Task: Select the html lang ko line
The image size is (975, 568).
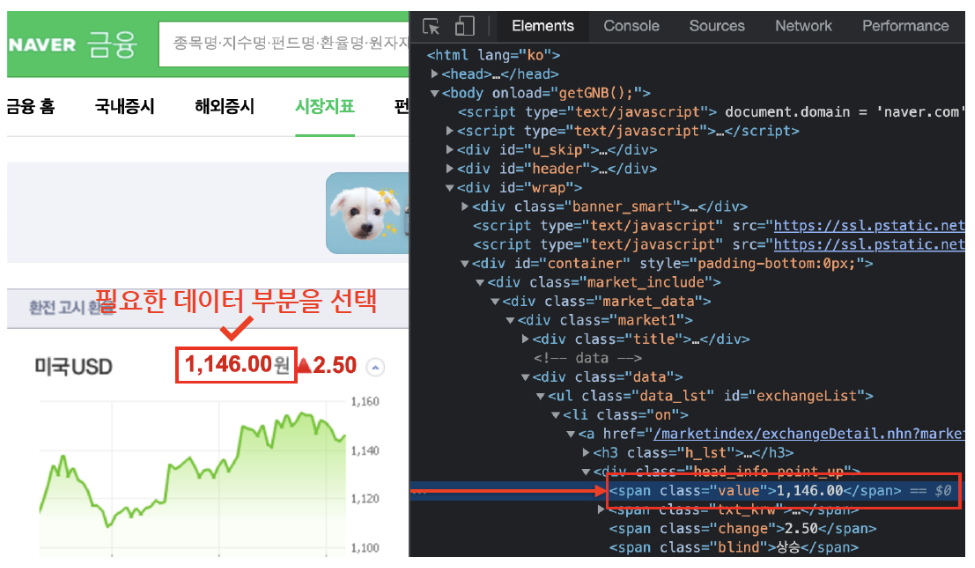Action: (x=493, y=55)
